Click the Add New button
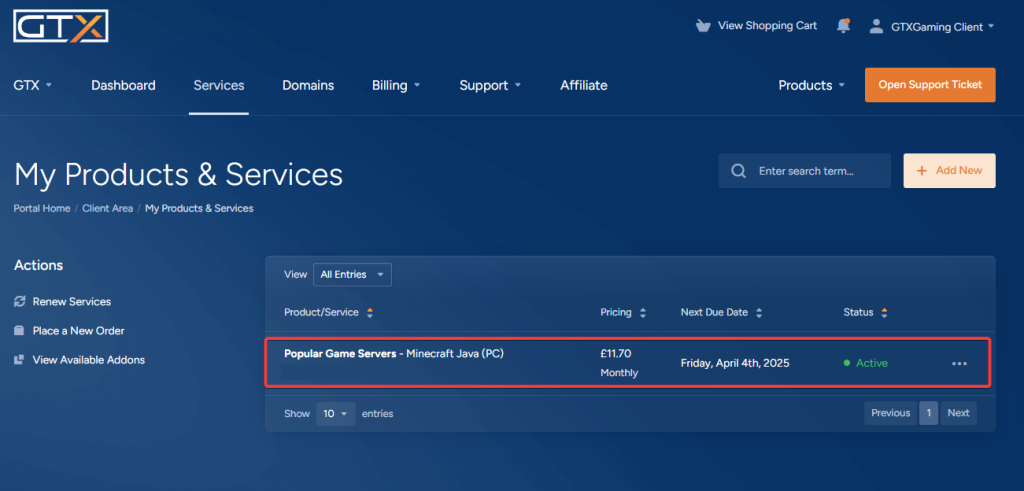The width and height of the screenshot is (1024, 491). coord(950,170)
